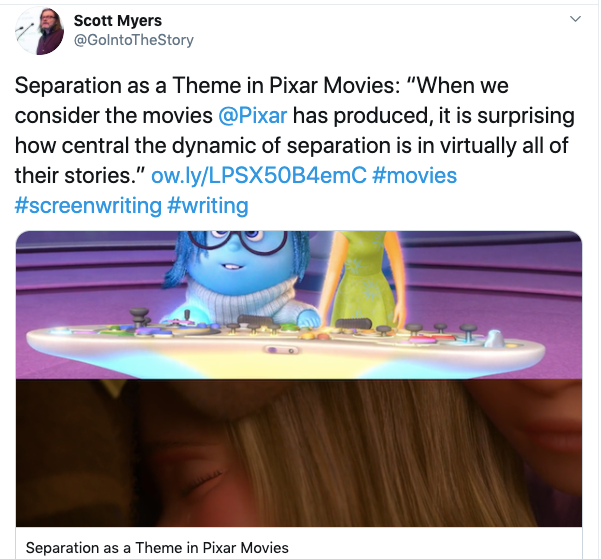Open the tweet options chevron menu
Viewport: 601px width, 559px height.
click(x=575, y=19)
